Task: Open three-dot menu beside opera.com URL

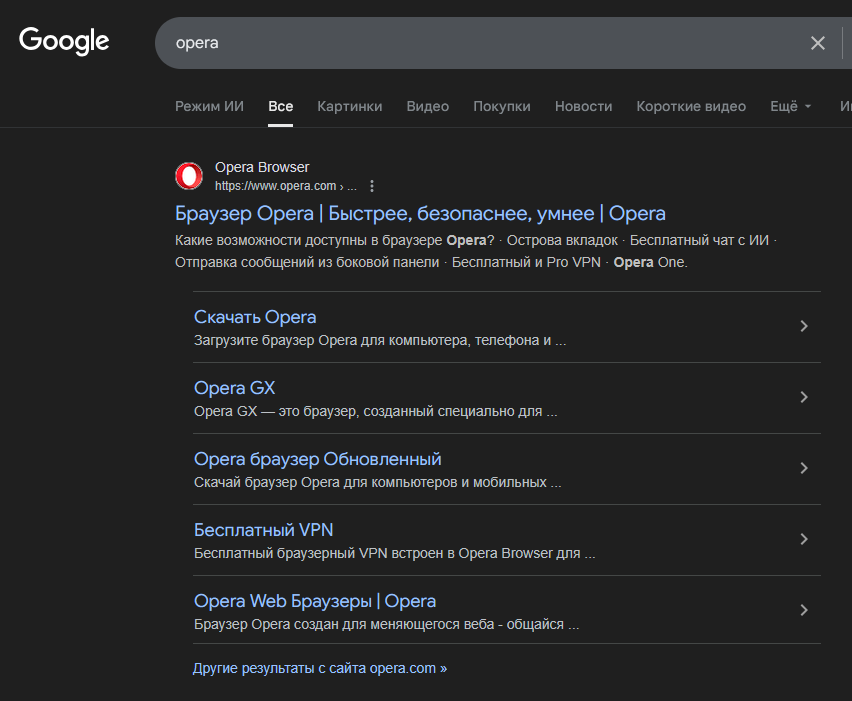Action: (x=372, y=186)
